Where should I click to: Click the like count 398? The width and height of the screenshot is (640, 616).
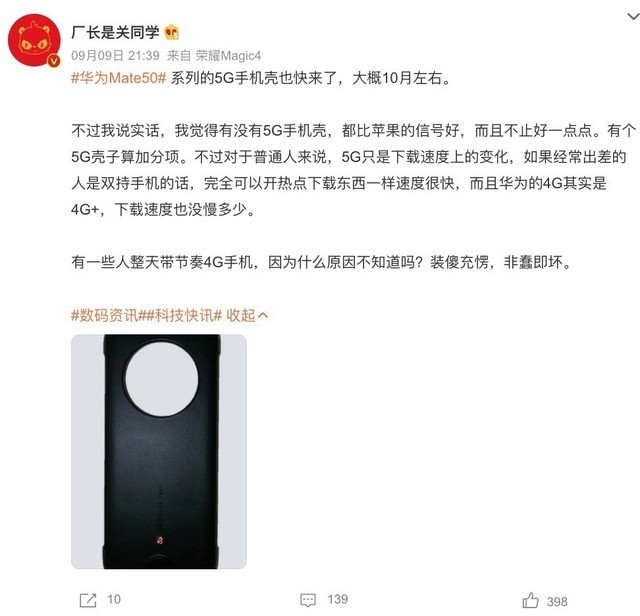coord(557,601)
